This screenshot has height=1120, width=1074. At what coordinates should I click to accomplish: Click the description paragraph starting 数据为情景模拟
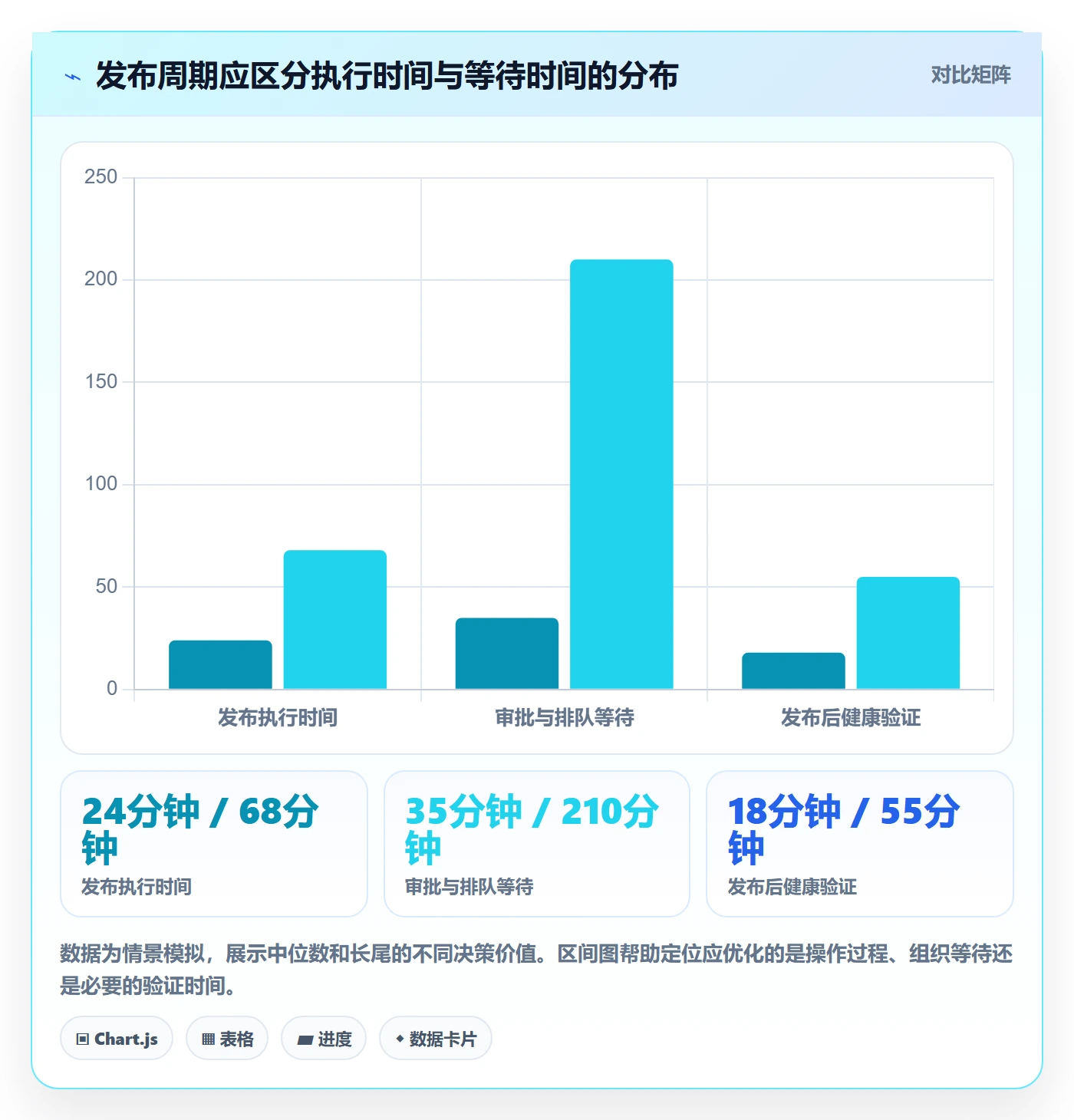coord(536,970)
